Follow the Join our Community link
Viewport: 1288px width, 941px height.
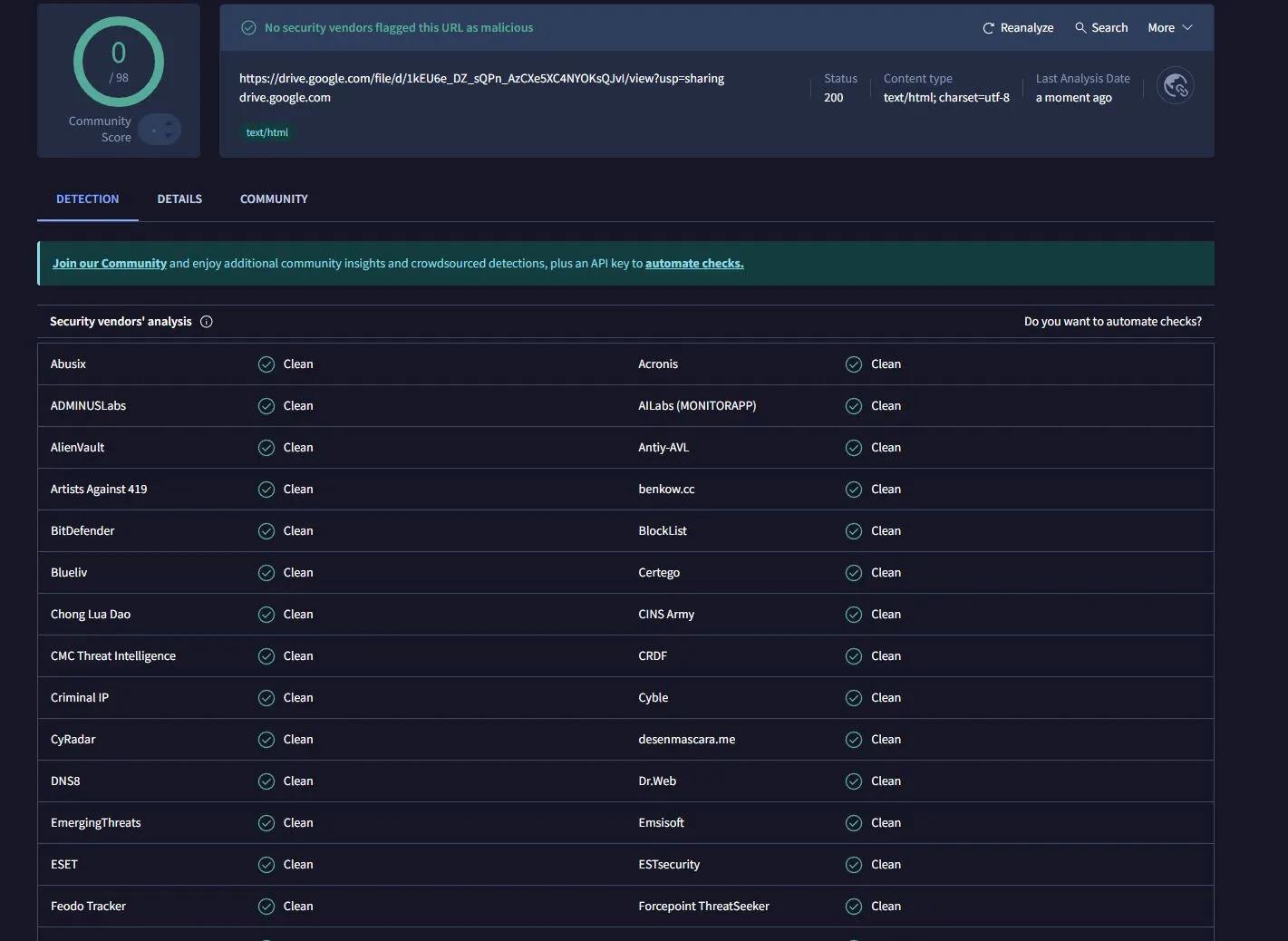110,264
